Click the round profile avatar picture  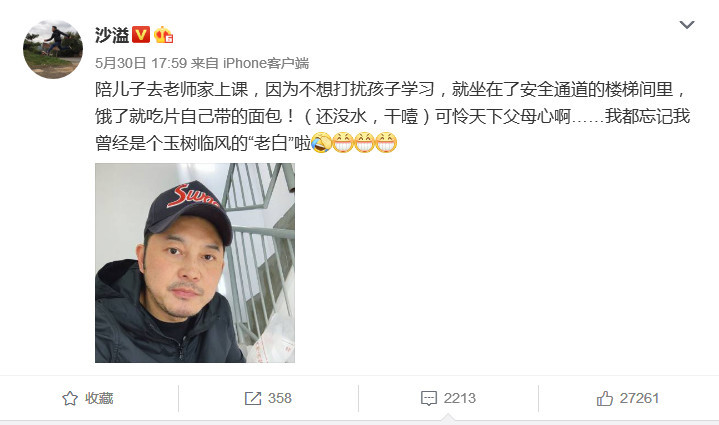click(x=53, y=49)
